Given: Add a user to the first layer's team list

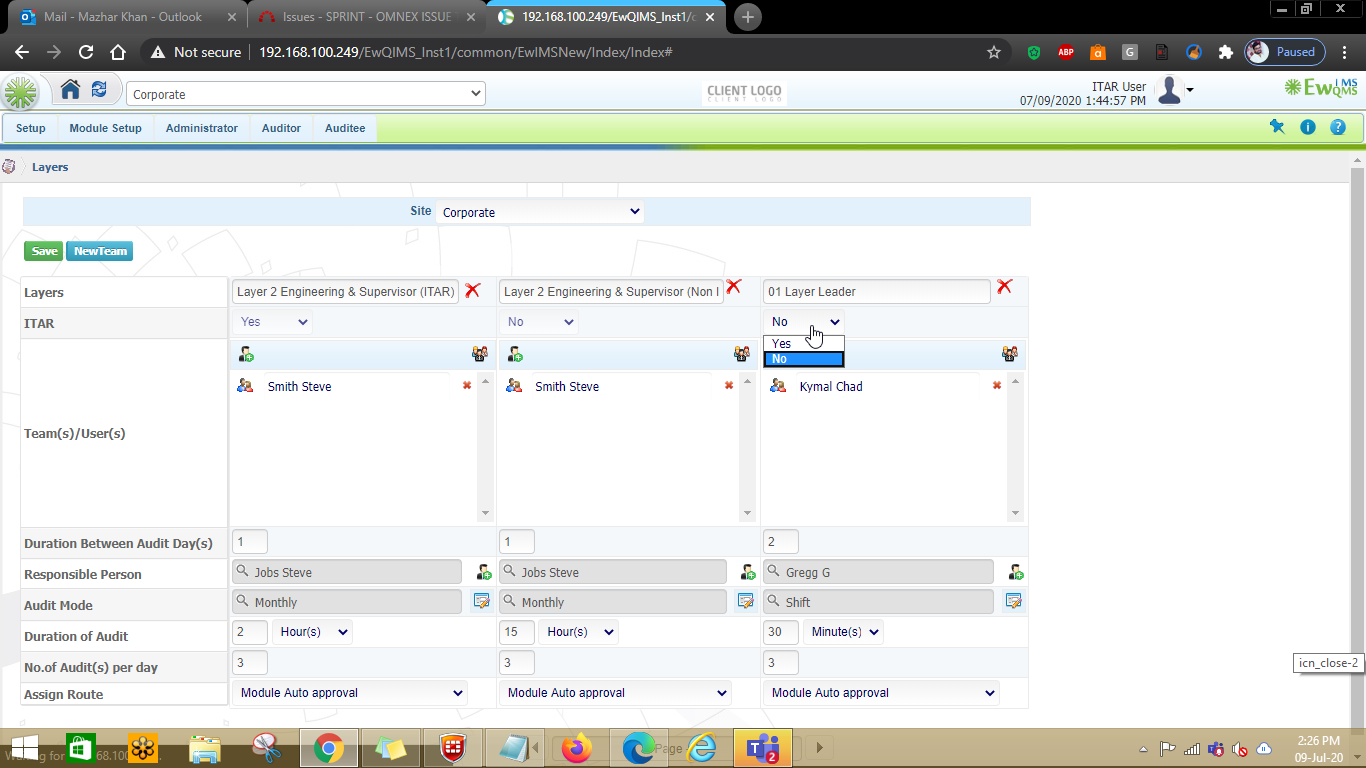Looking at the screenshot, I should (246, 354).
